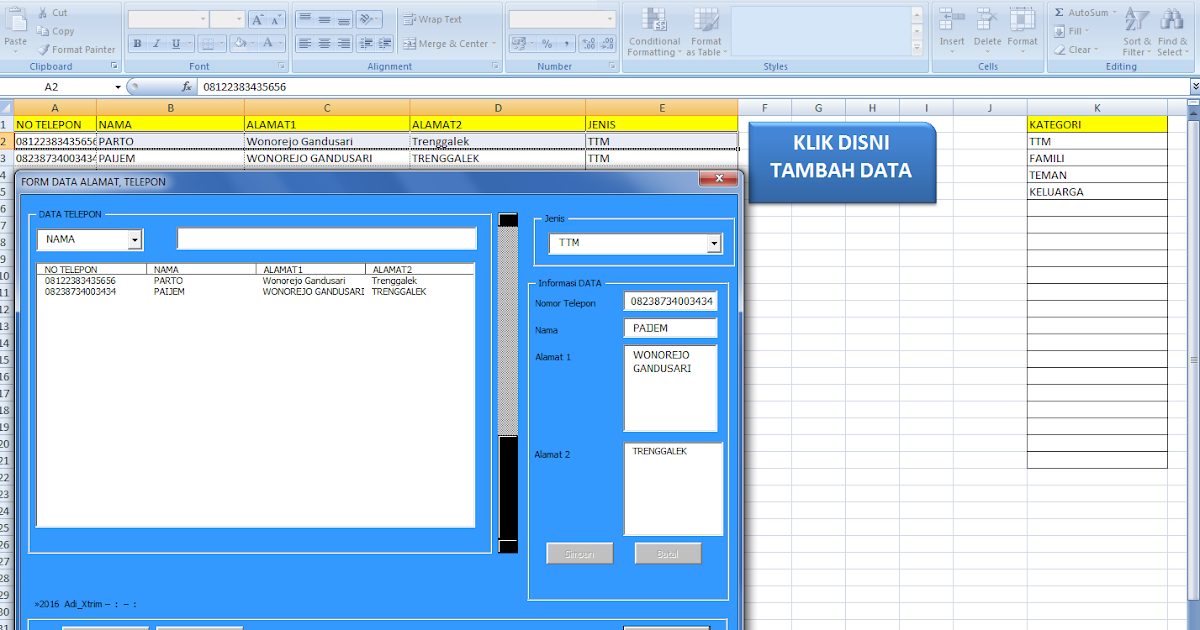
Task: Click the Decrease Decimal icon
Action: point(607,44)
